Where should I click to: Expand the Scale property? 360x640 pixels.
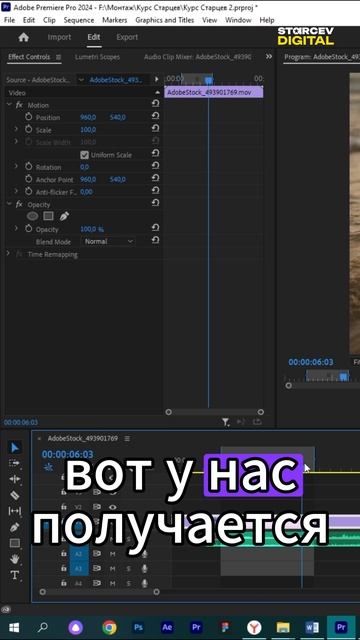coord(16,129)
